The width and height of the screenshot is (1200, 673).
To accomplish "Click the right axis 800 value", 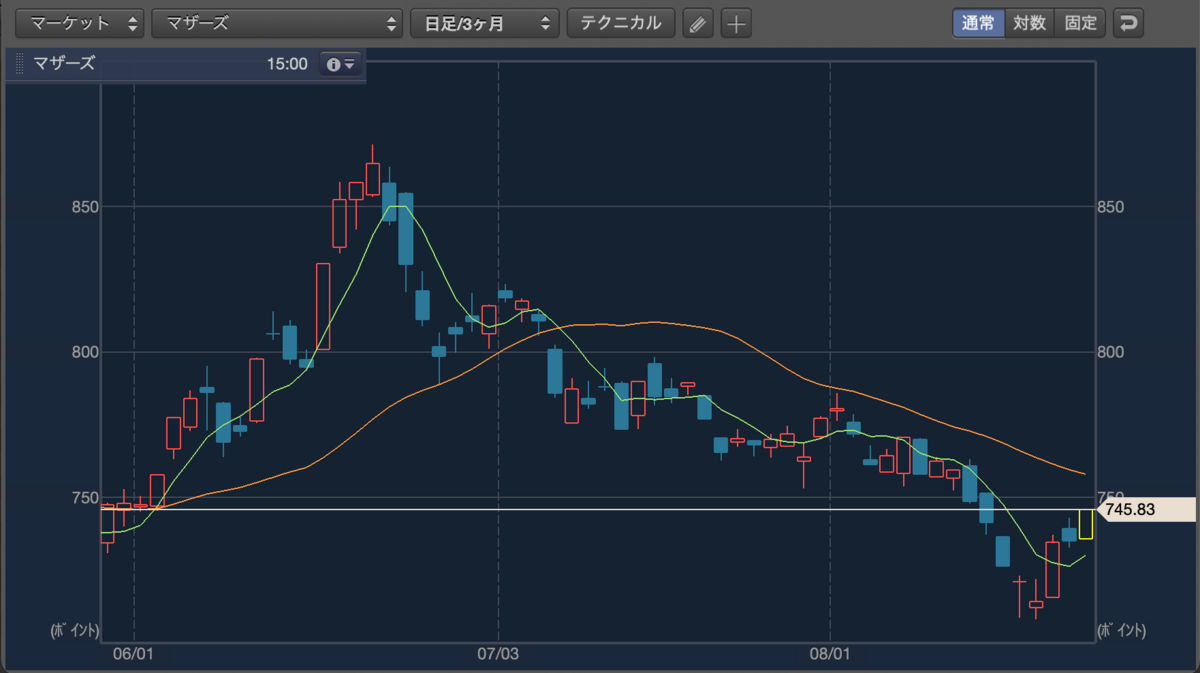I will click(x=1112, y=352).
